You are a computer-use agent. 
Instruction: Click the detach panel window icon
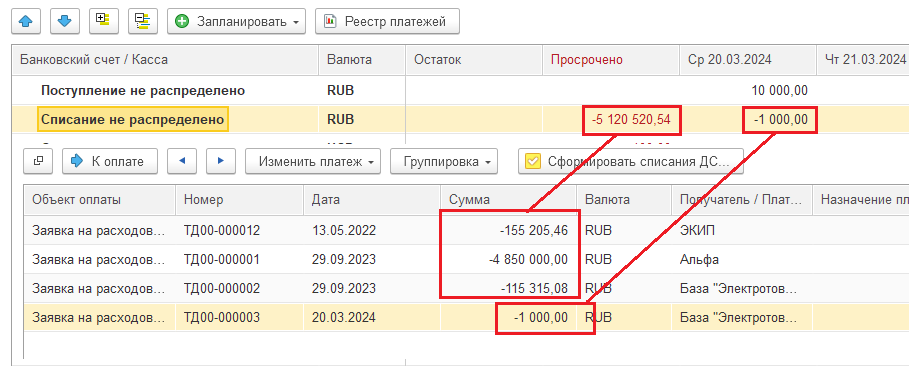(x=38, y=161)
